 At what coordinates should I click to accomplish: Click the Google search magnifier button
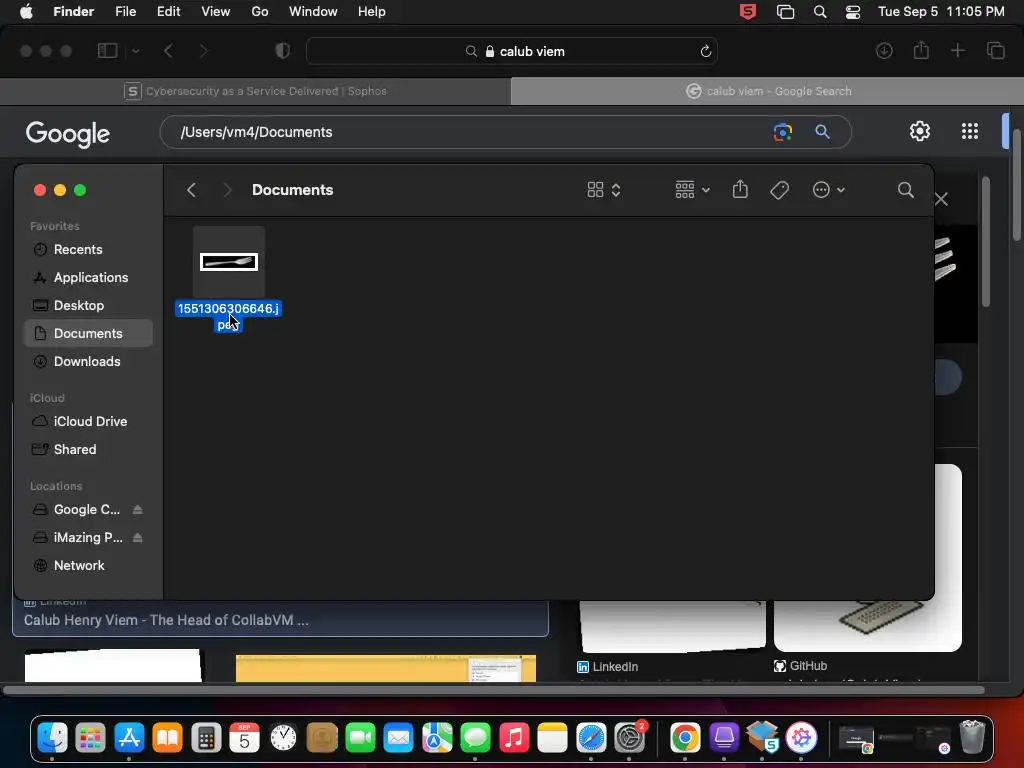point(822,132)
